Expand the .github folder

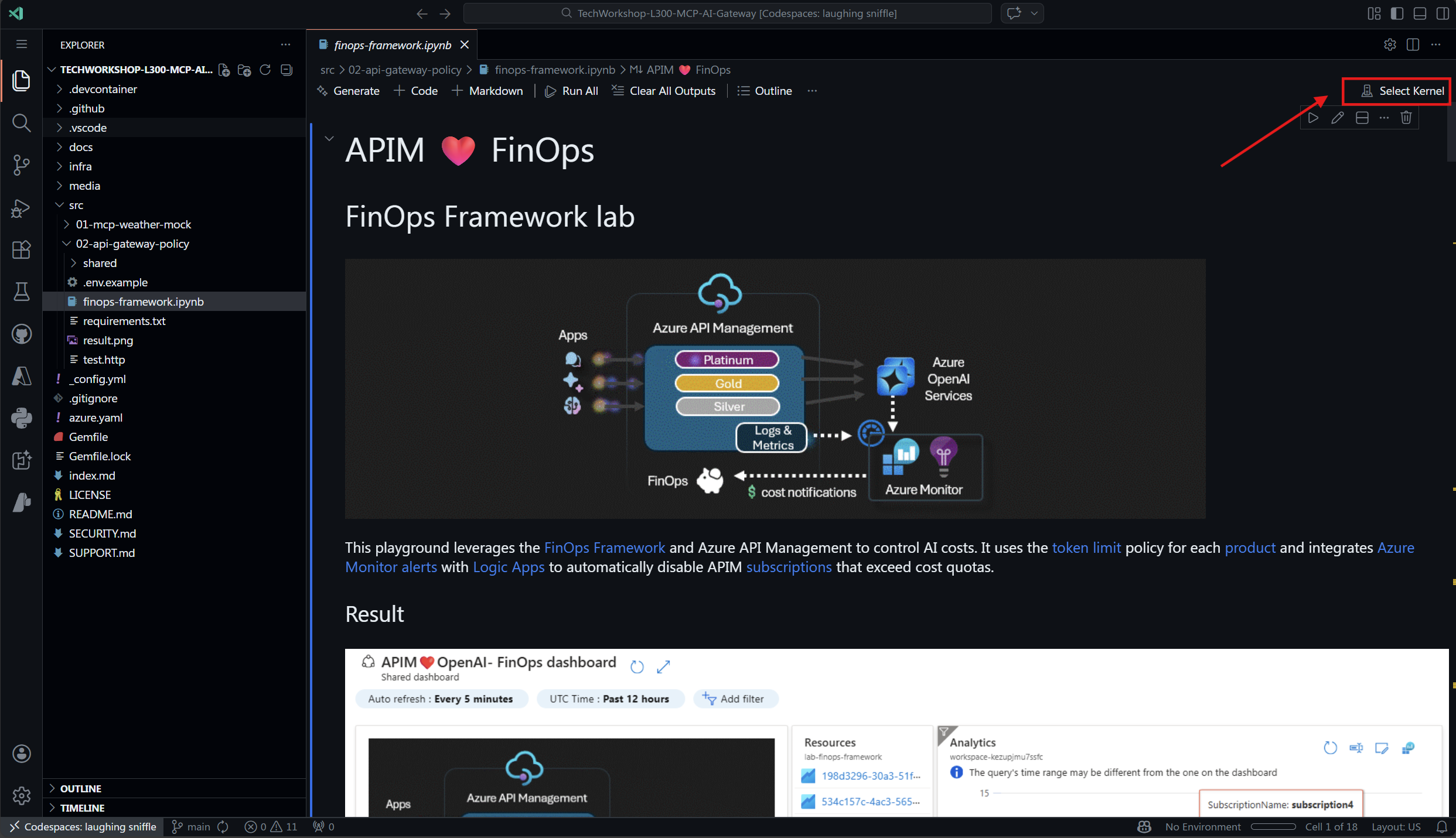[x=87, y=108]
